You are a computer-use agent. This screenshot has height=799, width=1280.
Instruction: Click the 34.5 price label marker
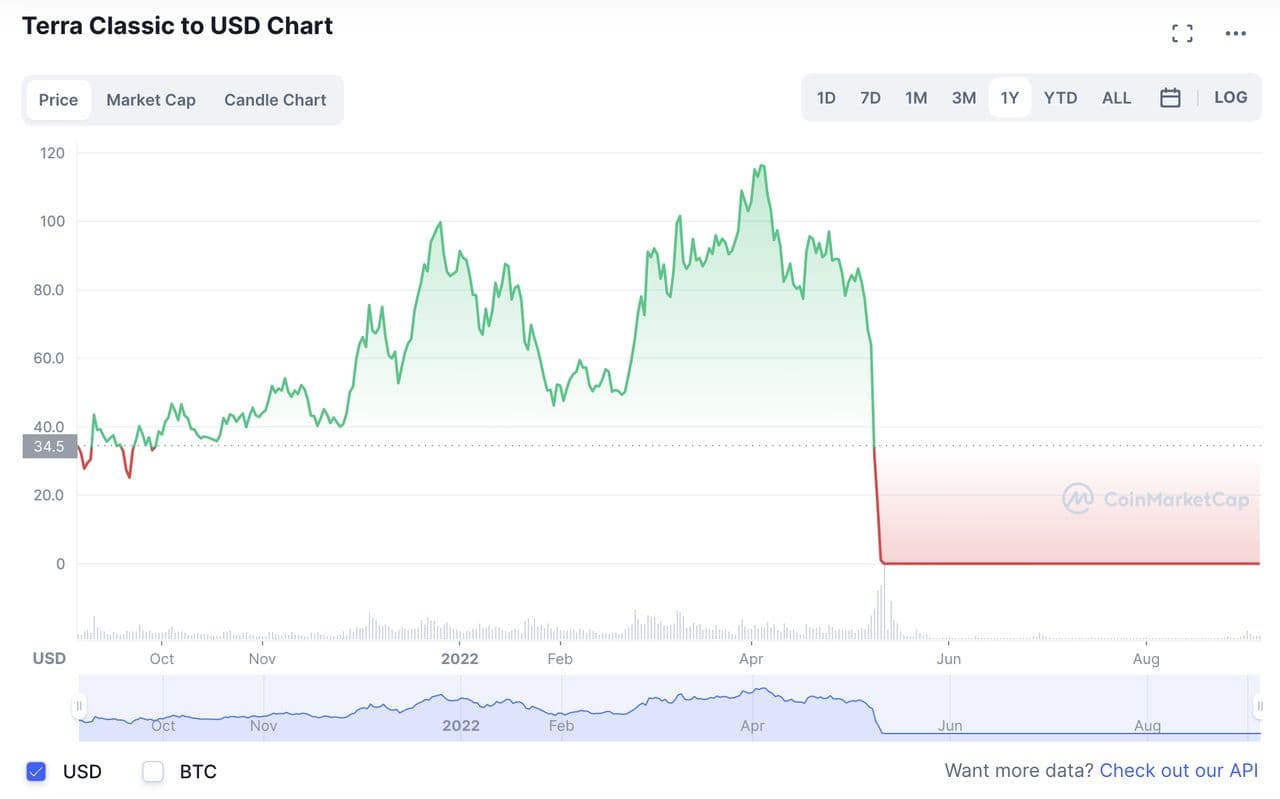tap(49, 446)
